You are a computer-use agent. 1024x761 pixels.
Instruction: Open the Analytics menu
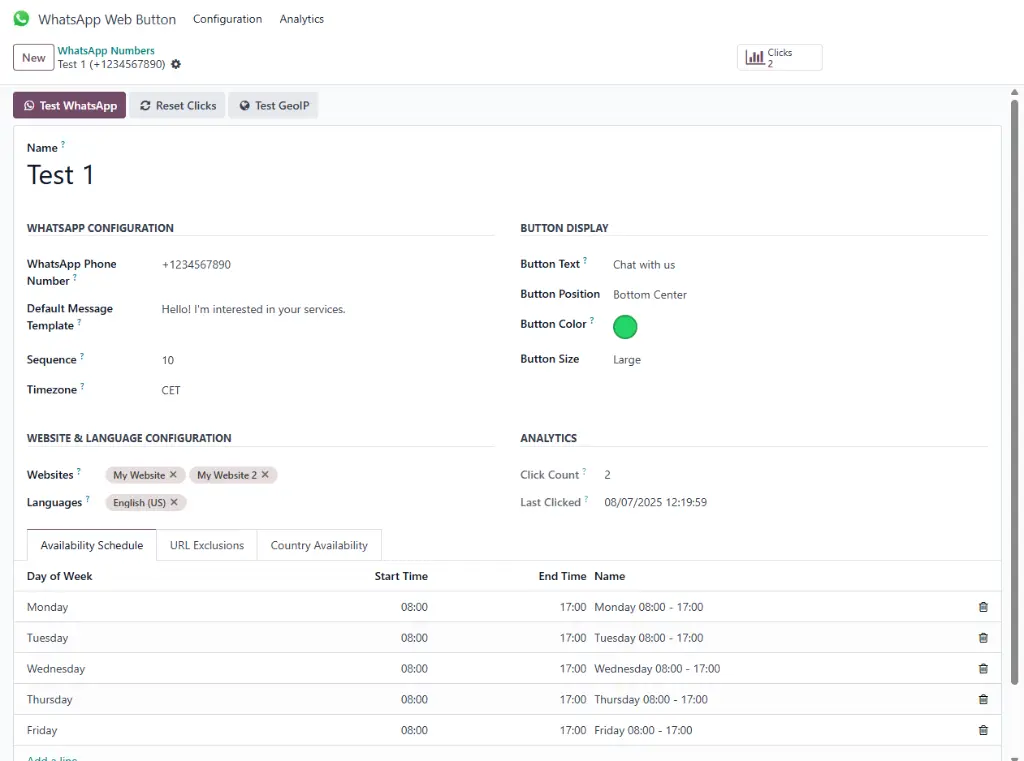[x=301, y=18]
